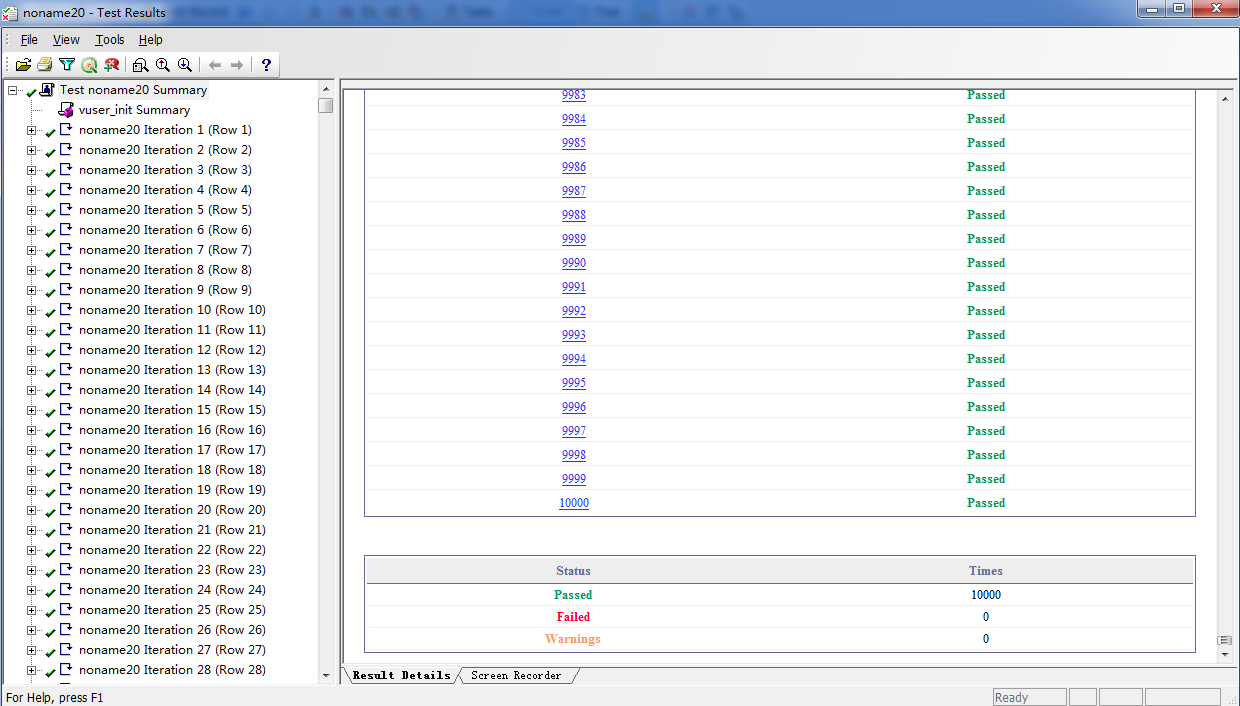Viewport: 1240px width, 706px height.
Task: Click the Test noname20 Summary icon
Action: 47,90
